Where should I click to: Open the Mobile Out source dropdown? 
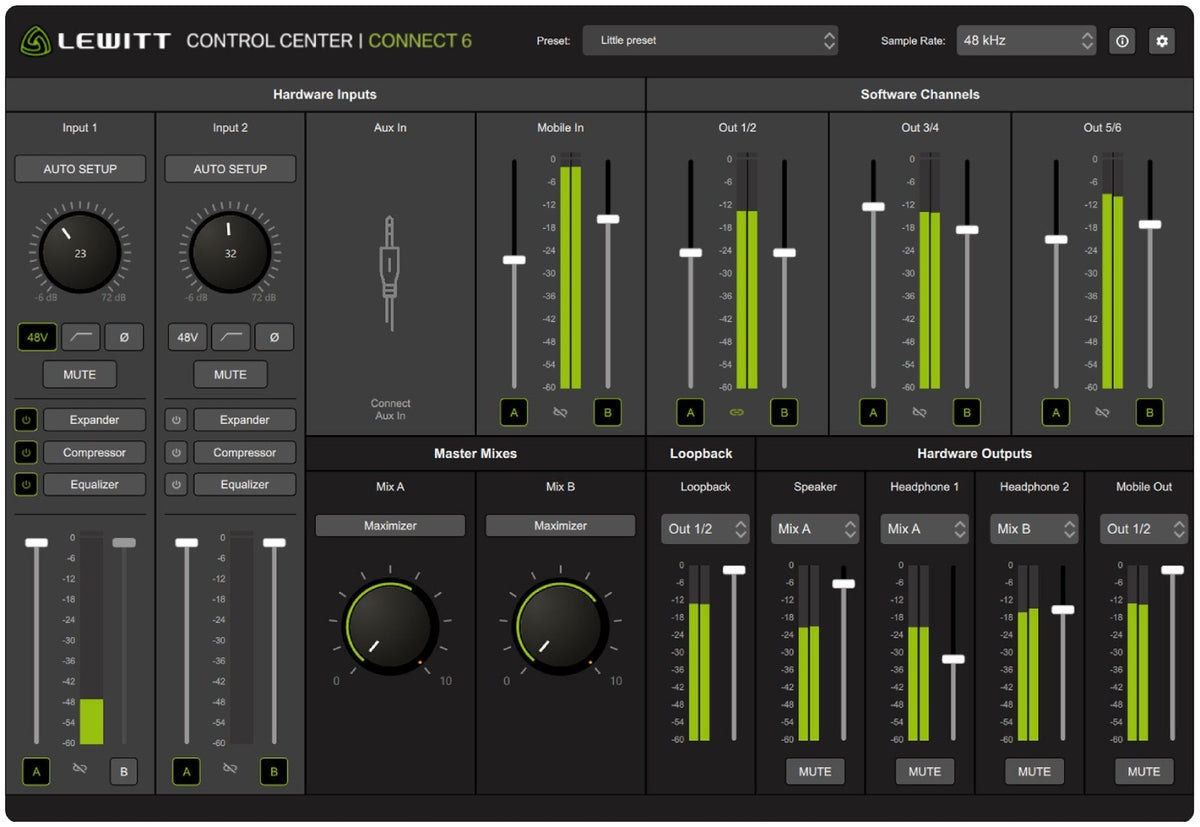click(1144, 529)
